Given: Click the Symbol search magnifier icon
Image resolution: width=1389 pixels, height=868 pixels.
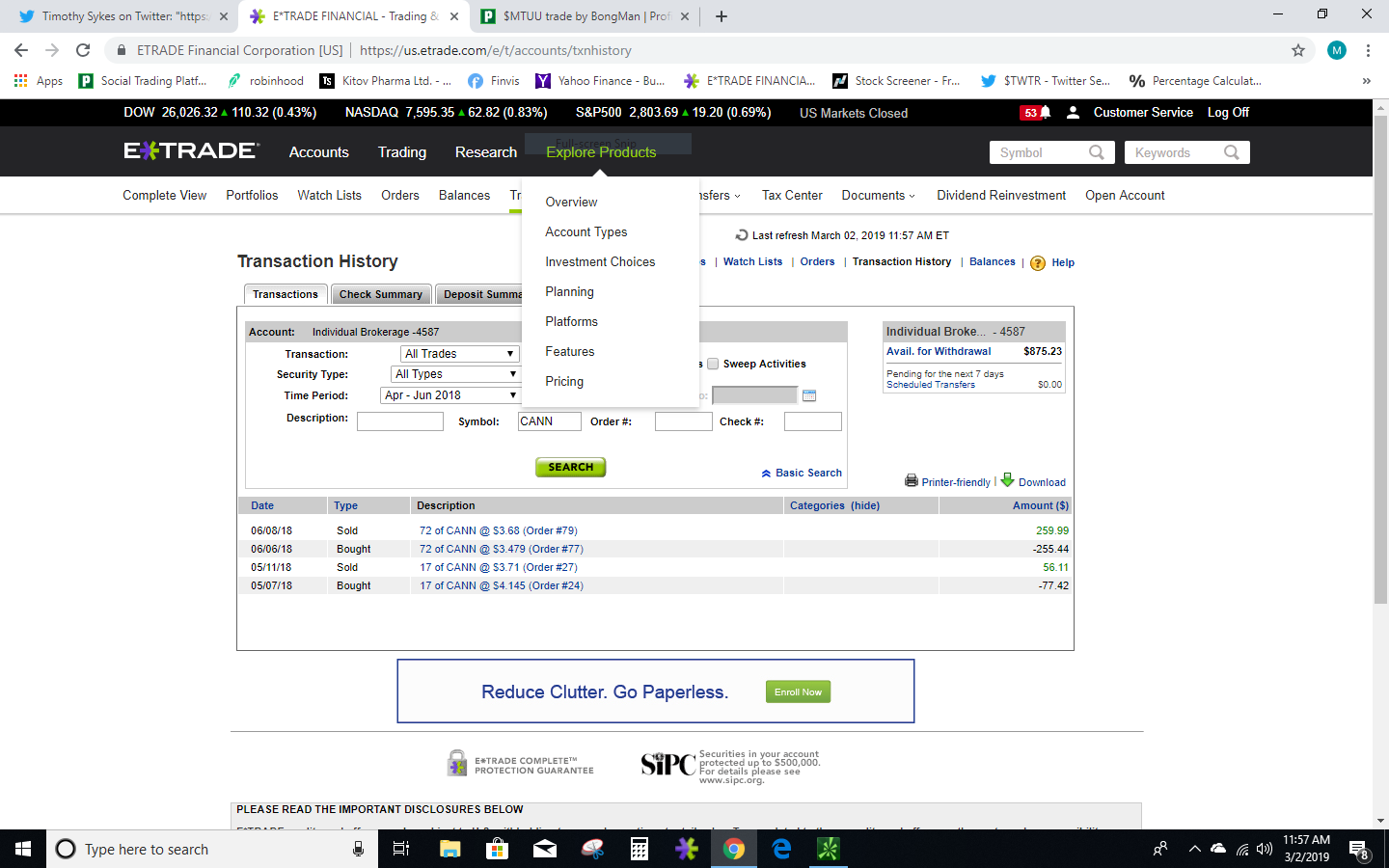Looking at the screenshot, I should 1096,152.
